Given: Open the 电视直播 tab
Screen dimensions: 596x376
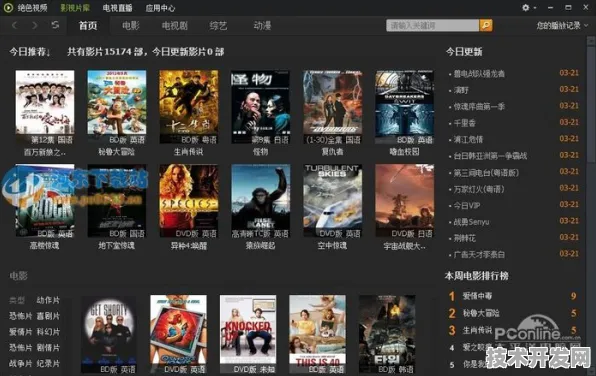Looking at the screenshot, I should (117, 8).
